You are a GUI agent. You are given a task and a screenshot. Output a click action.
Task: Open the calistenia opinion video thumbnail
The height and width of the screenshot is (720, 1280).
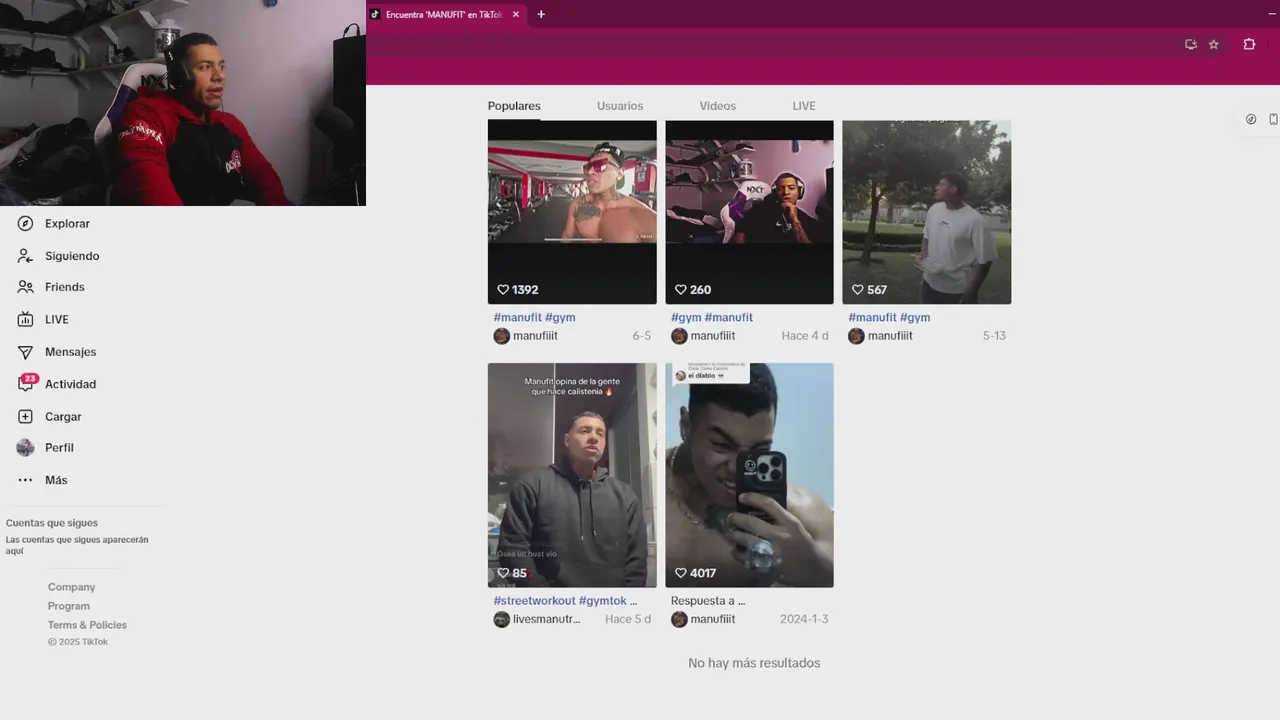point(572,475)
